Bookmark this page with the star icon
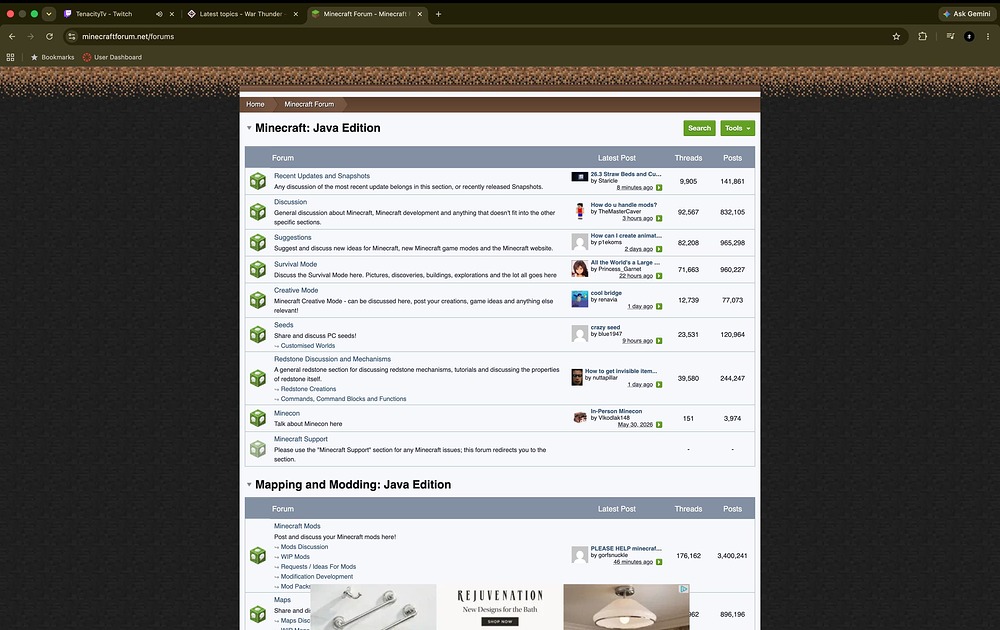 [x=896, y=36]
